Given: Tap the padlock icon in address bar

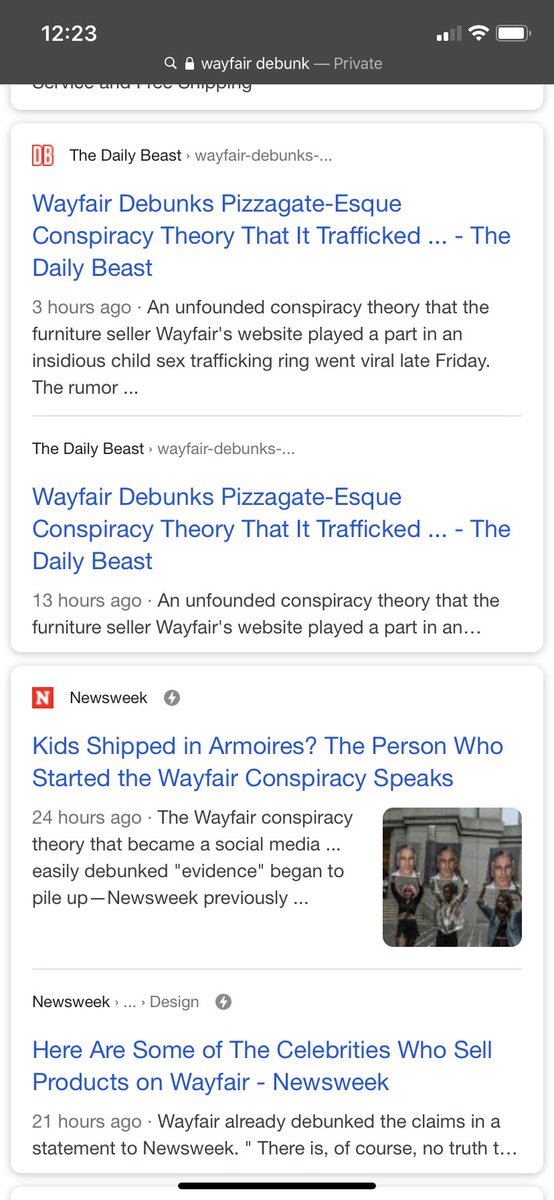Looking at the screenshot, I should pyautogui.click(x=189, y=63).
